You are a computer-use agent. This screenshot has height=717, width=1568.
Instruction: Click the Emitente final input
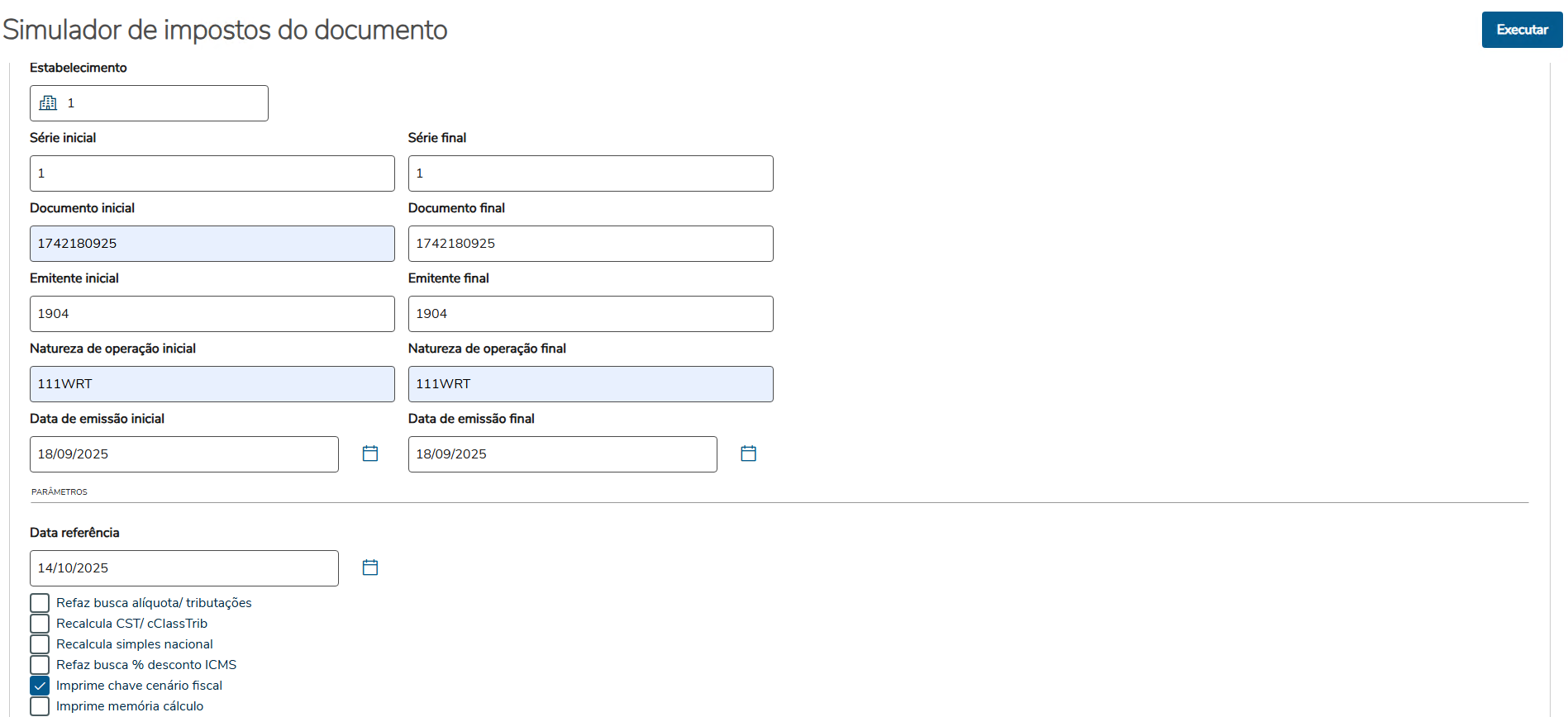coord(590,314)
